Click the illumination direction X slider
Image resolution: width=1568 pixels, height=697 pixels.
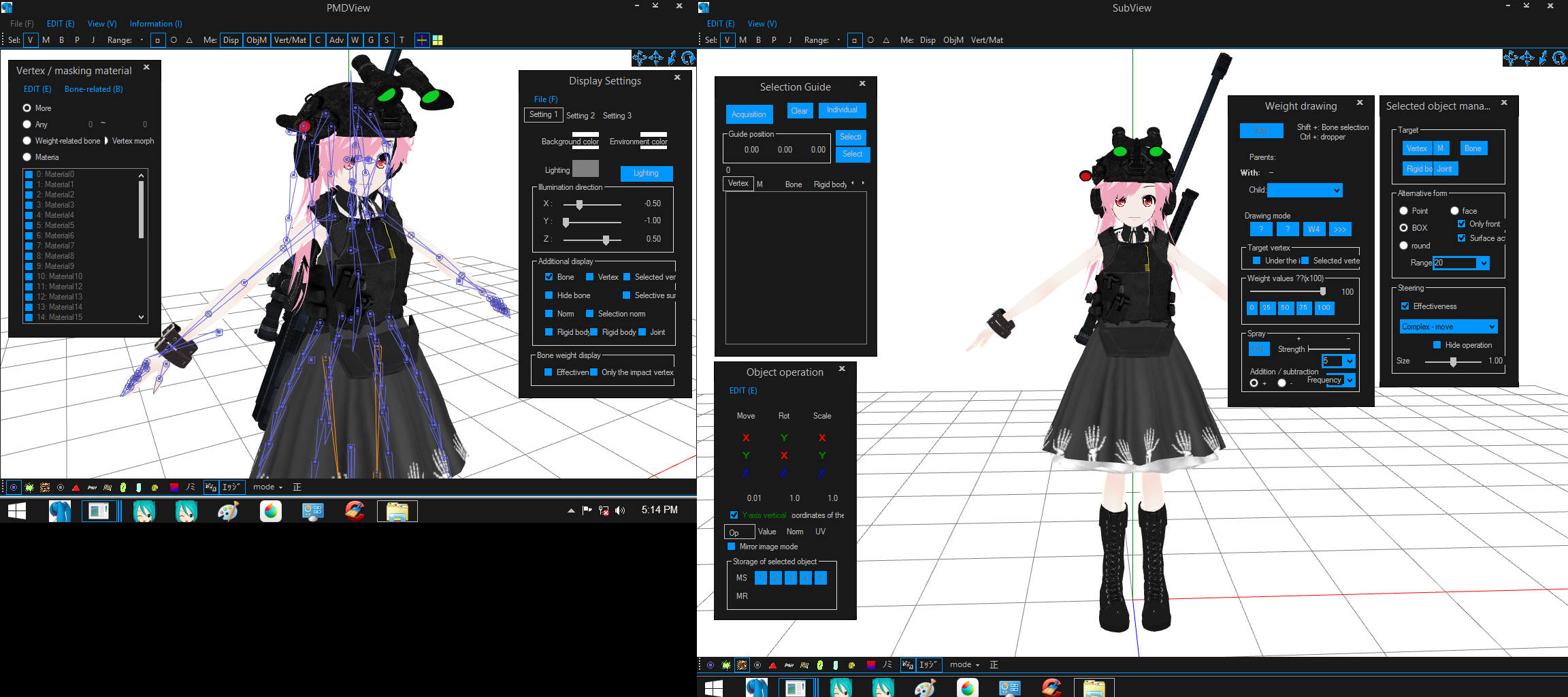(580, 204)
